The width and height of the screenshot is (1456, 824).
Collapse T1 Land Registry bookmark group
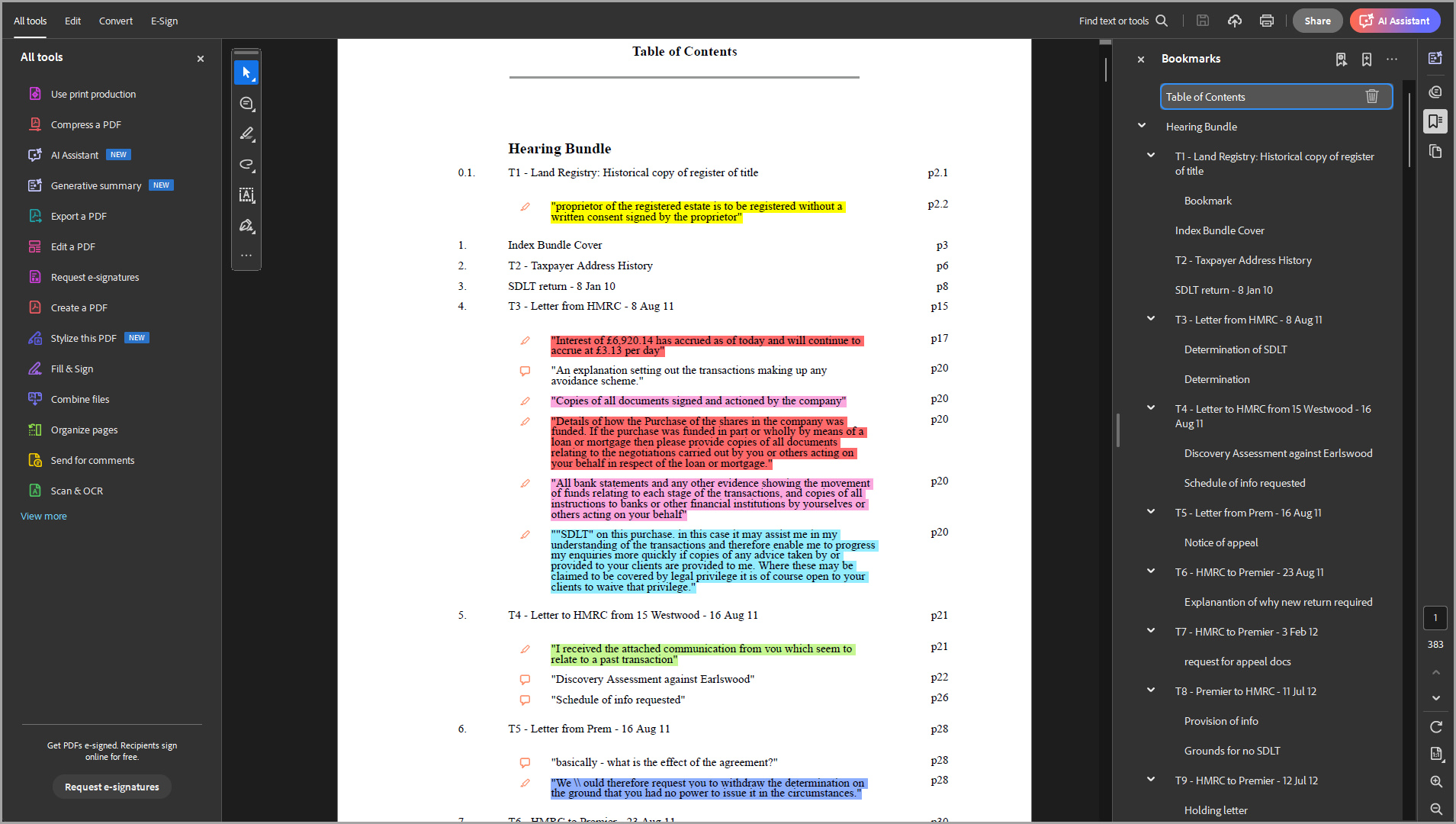(1151, 156)
